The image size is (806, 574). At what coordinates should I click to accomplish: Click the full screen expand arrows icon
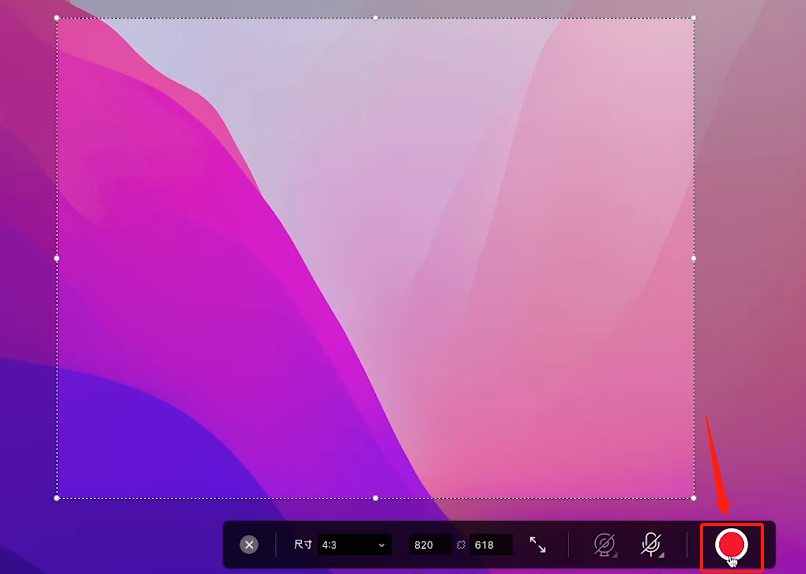(x=538, y=545)
